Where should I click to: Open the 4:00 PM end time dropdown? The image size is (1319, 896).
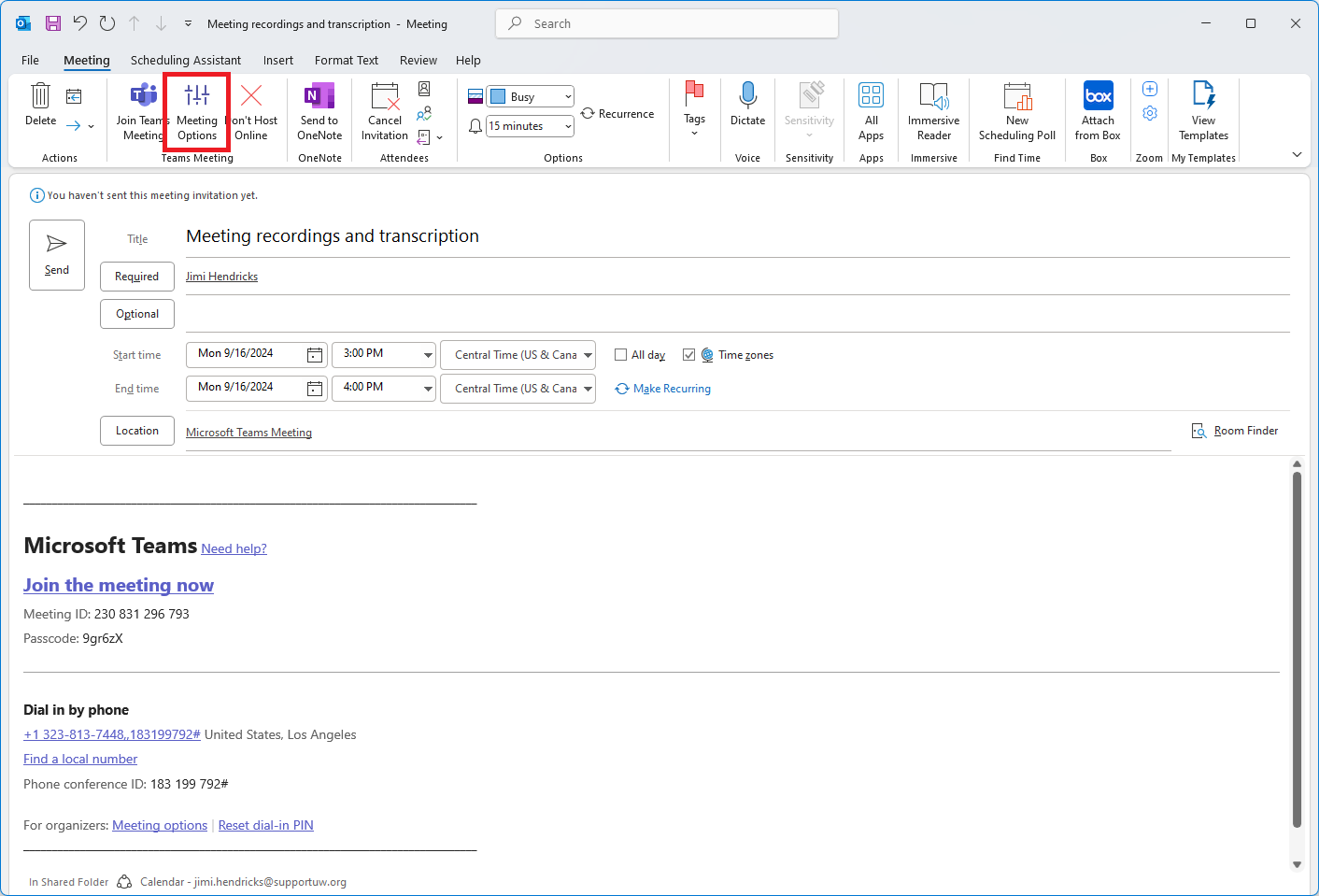[x=428, y=389]
